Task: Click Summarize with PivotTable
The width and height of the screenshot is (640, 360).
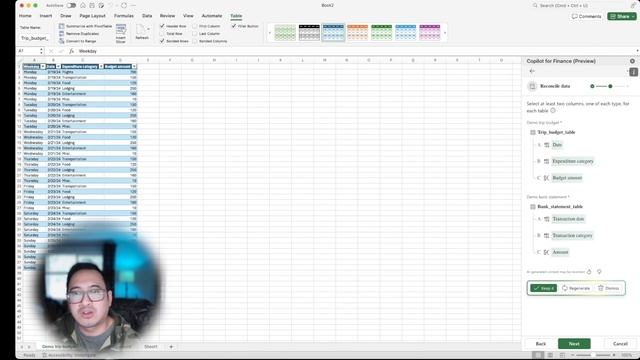Action: pos(85,26)
